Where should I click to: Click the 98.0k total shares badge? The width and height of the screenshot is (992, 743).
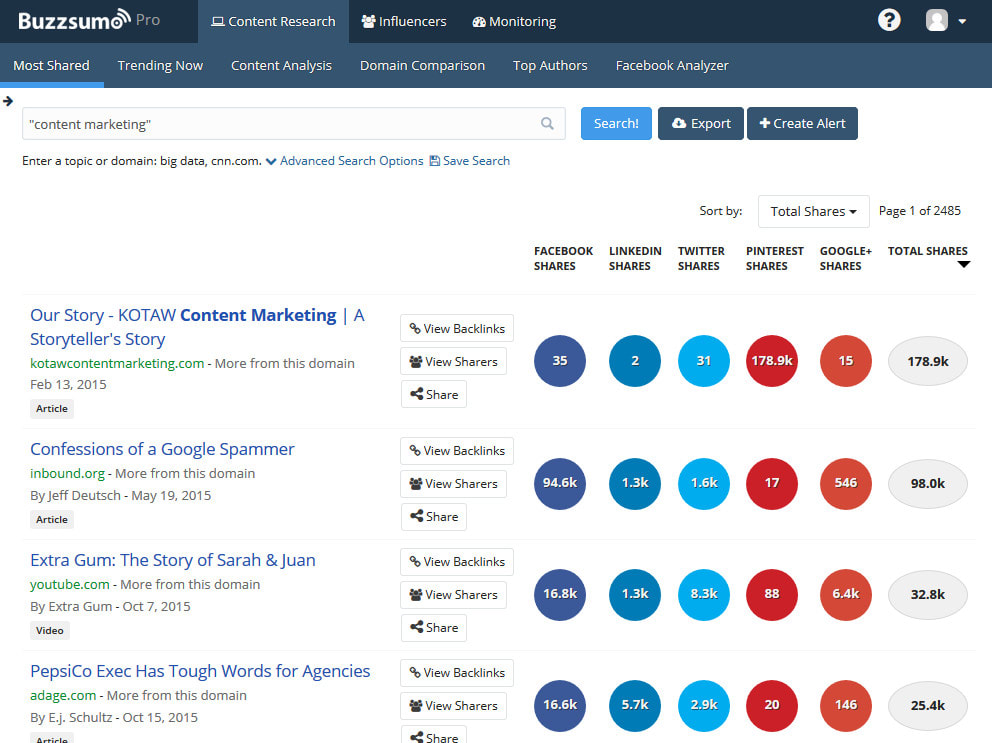[x=928, y=484]
